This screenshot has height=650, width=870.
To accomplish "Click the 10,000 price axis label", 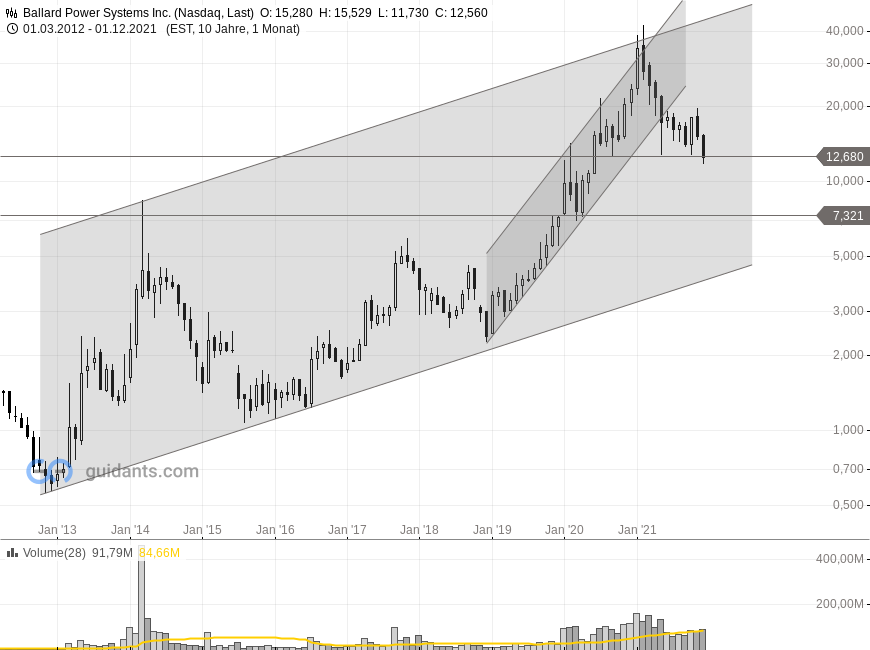I will point(844,181).
